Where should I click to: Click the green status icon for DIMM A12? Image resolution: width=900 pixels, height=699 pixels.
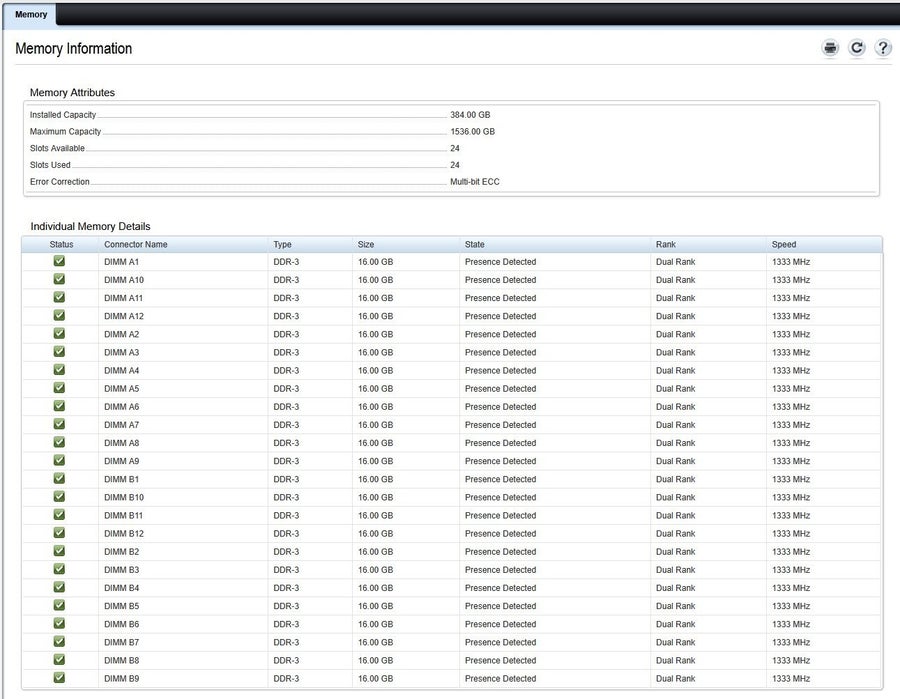(x=59, y=316)
